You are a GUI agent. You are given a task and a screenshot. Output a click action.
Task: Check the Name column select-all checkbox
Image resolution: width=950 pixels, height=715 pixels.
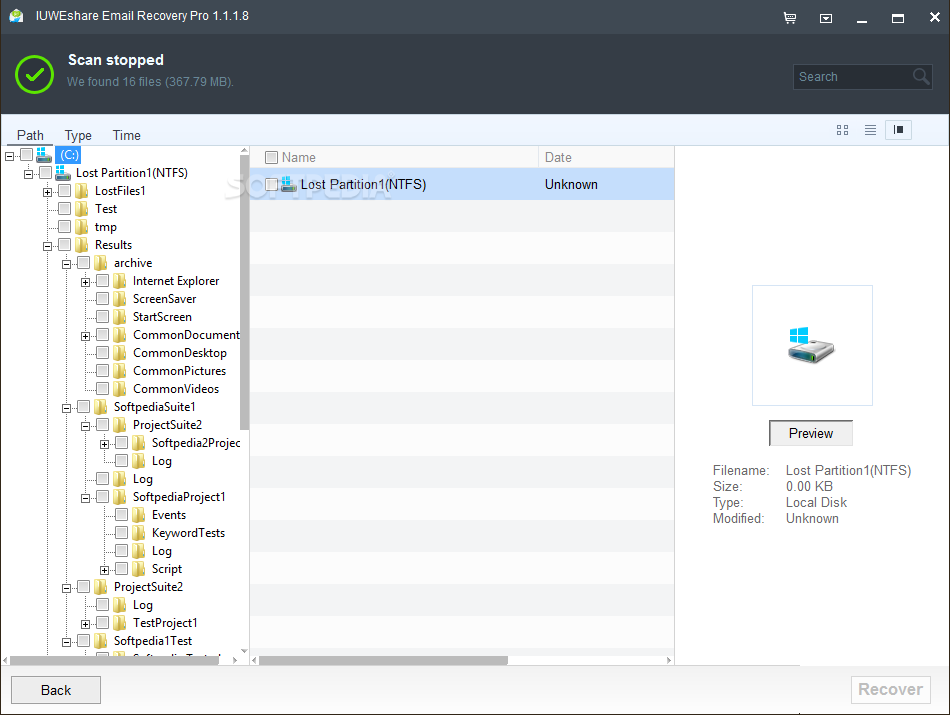pos(271,158)
